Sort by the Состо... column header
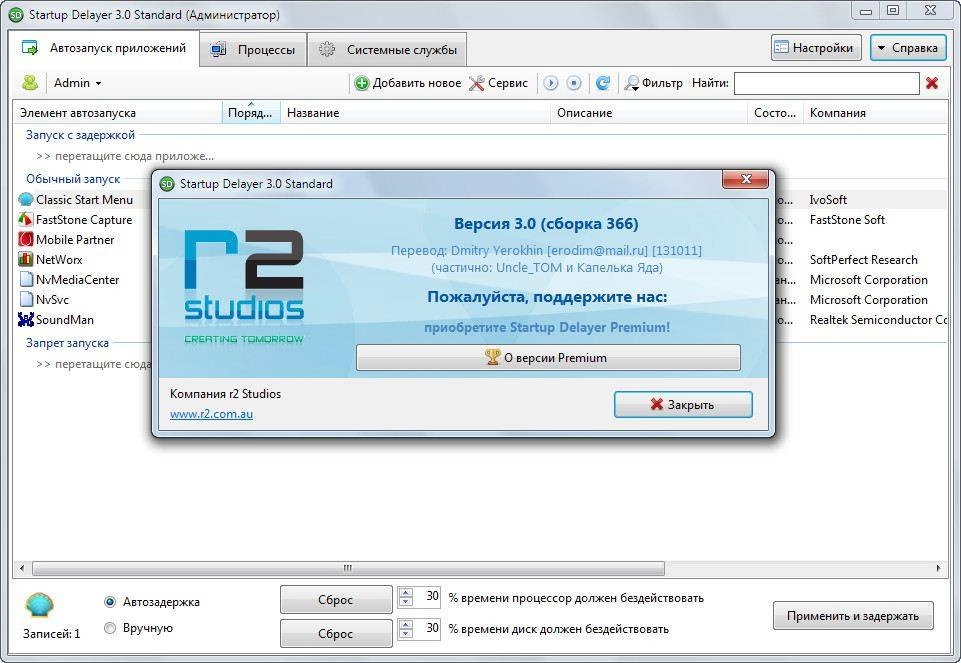This screenshot has width=961, height=663. point(775,113)
